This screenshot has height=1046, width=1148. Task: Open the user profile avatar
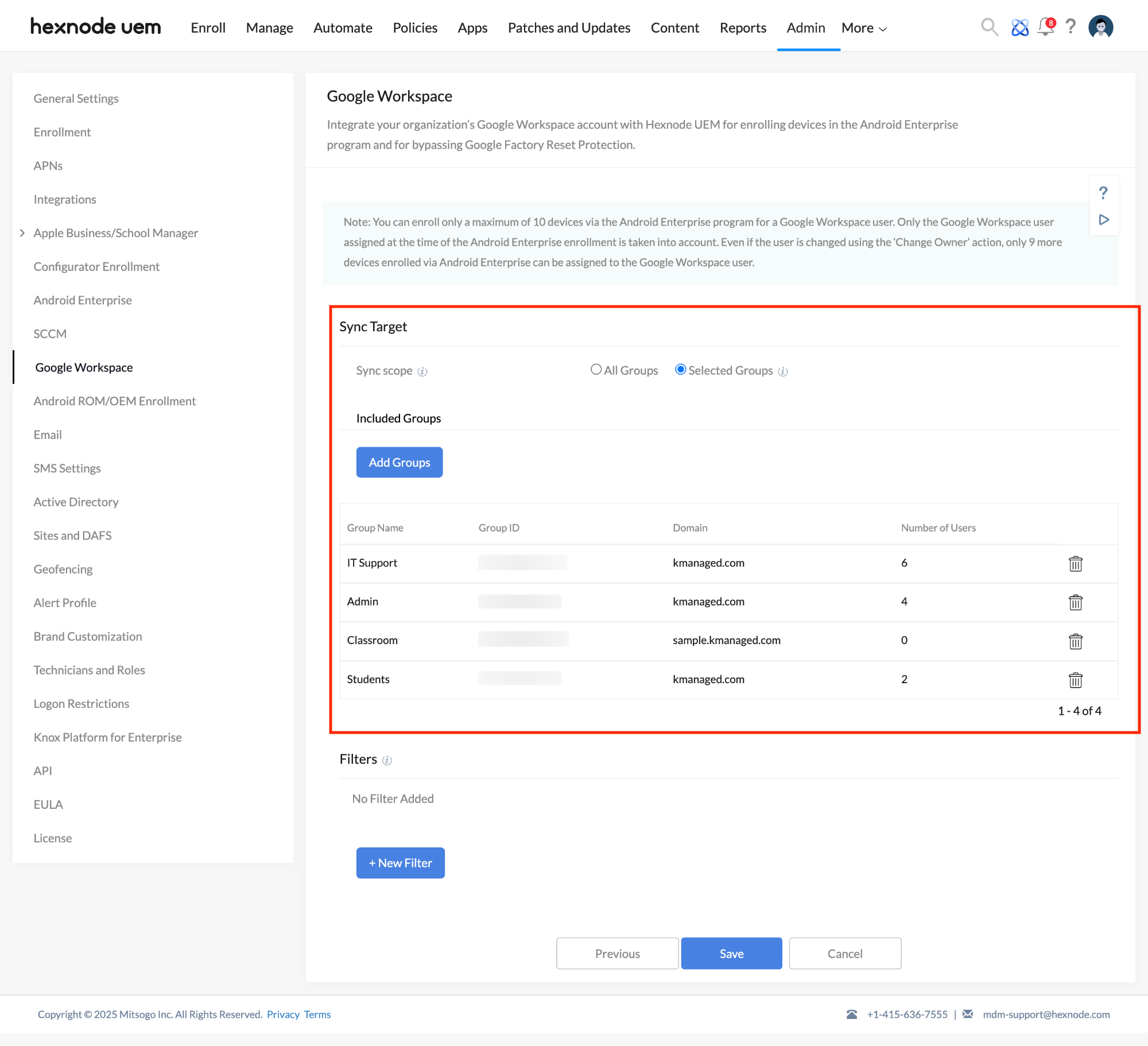1100,27
